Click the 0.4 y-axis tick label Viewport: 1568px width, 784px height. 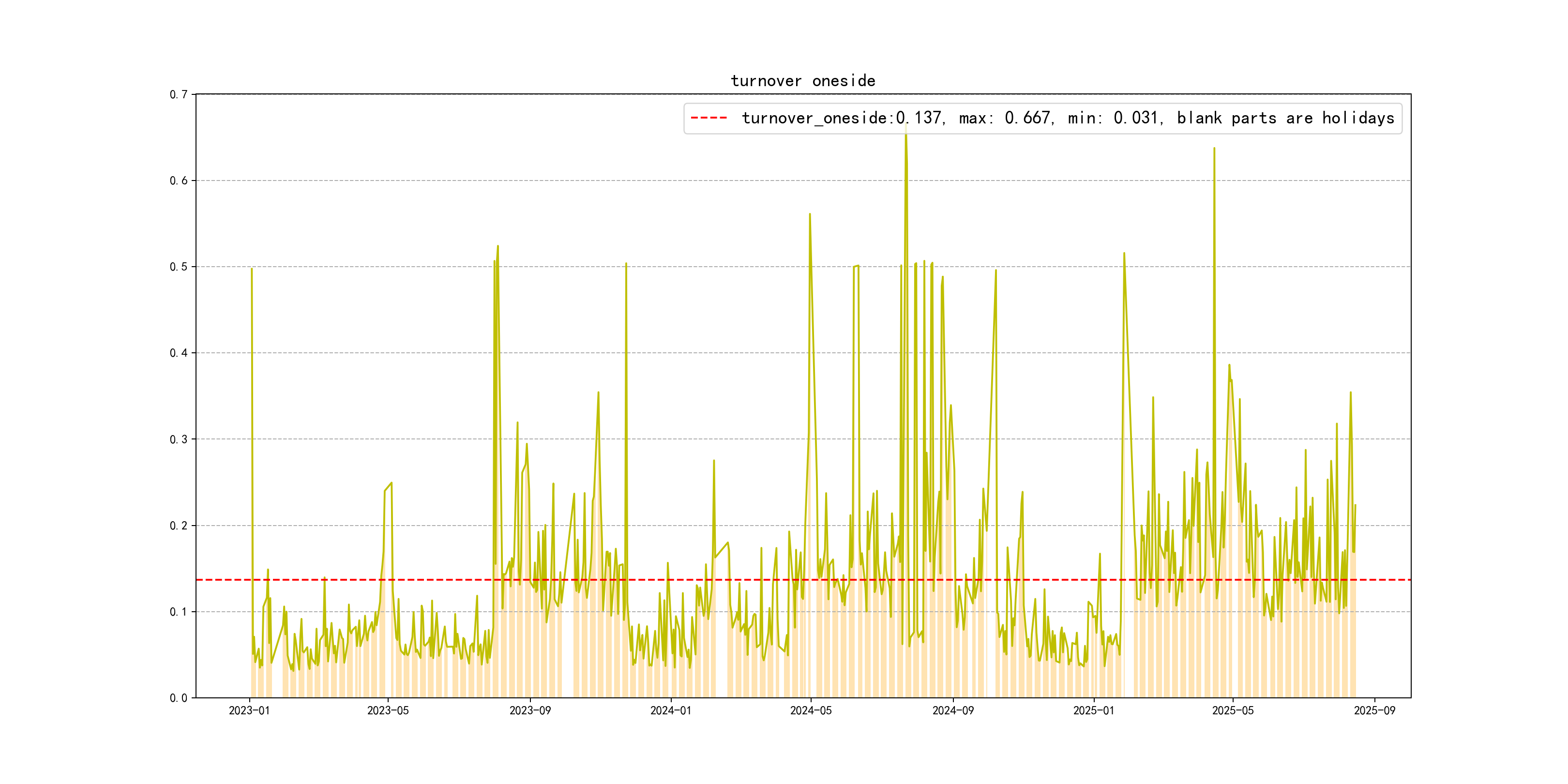(x=179, y=353)
